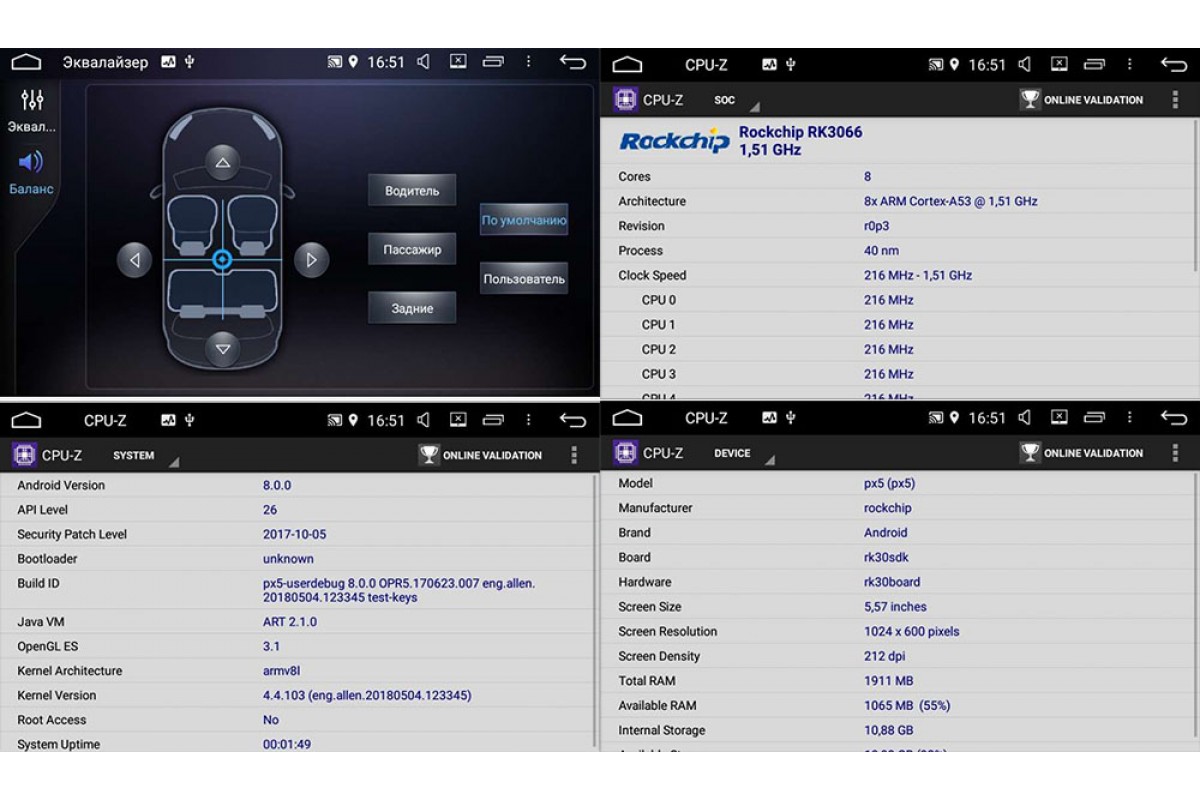Select the Водитель sound preset
The width and height of the screenshot is (1200, 800).
point(412,190)
